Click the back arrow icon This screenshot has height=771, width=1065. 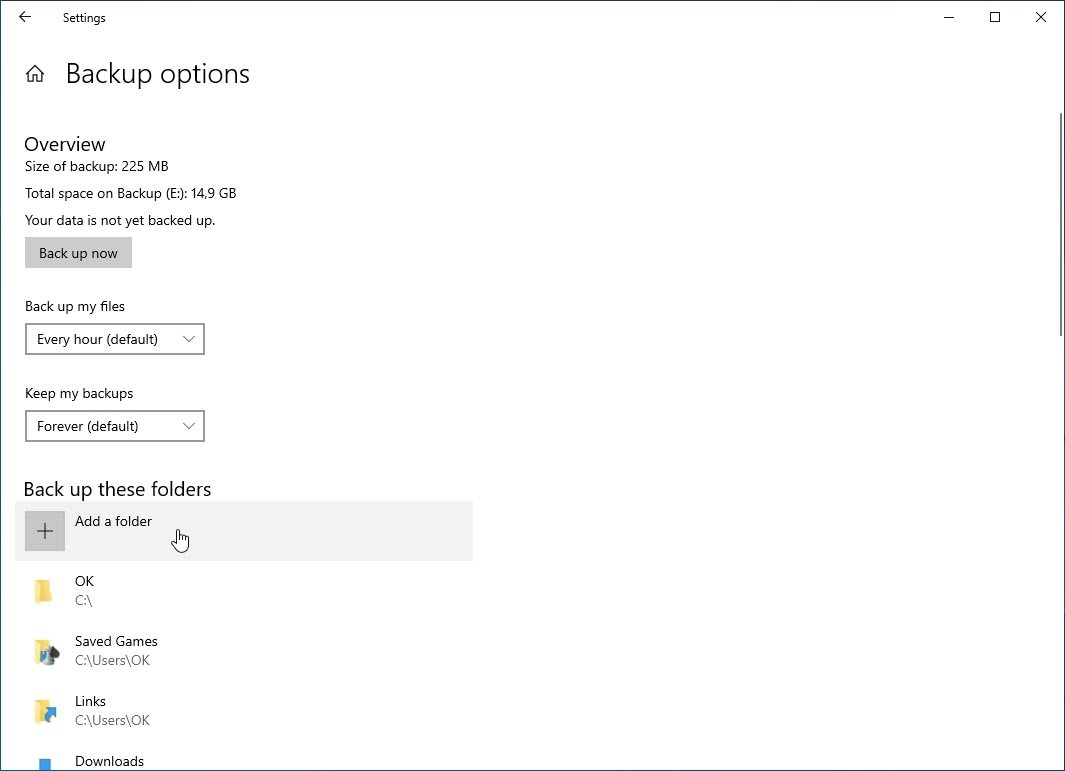[x=25, y=17]
